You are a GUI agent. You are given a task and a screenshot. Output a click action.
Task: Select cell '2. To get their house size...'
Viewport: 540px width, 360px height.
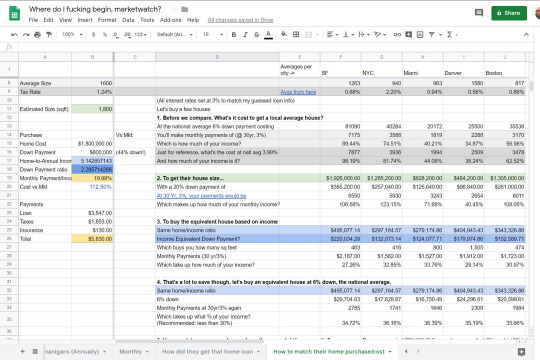tap(217, 178)
